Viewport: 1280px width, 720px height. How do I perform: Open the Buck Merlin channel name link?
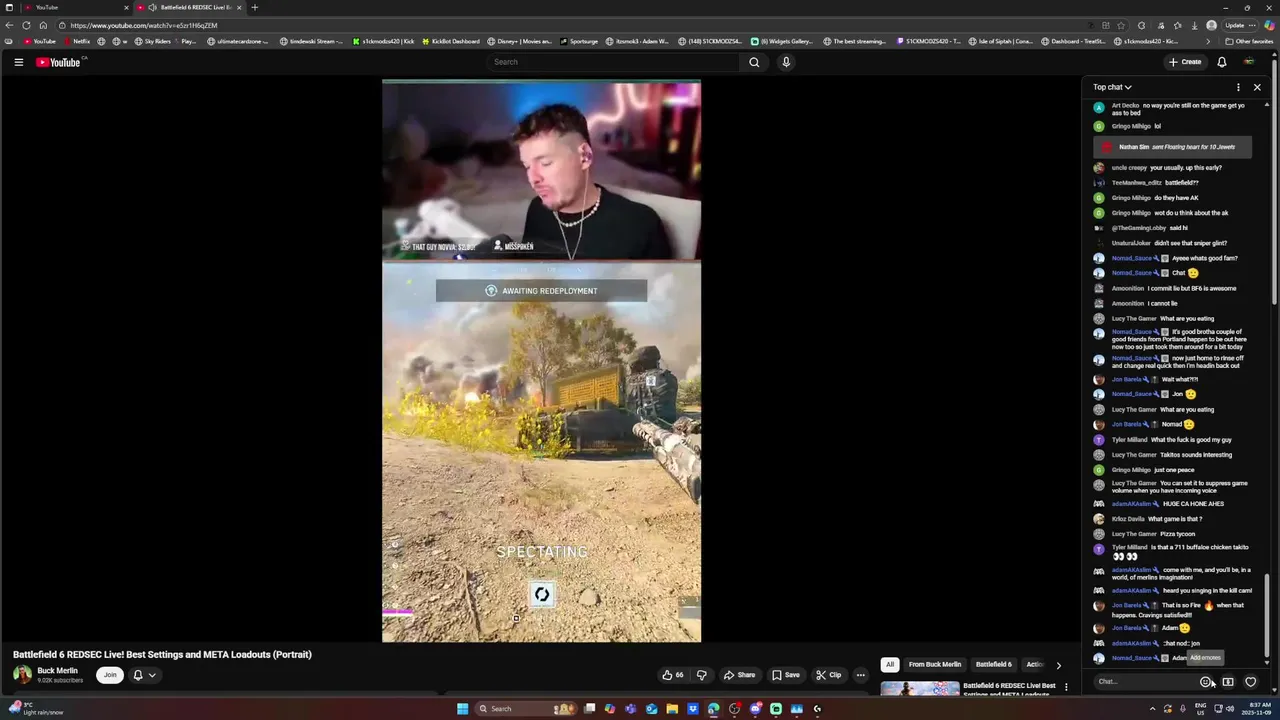click(57, 671)
